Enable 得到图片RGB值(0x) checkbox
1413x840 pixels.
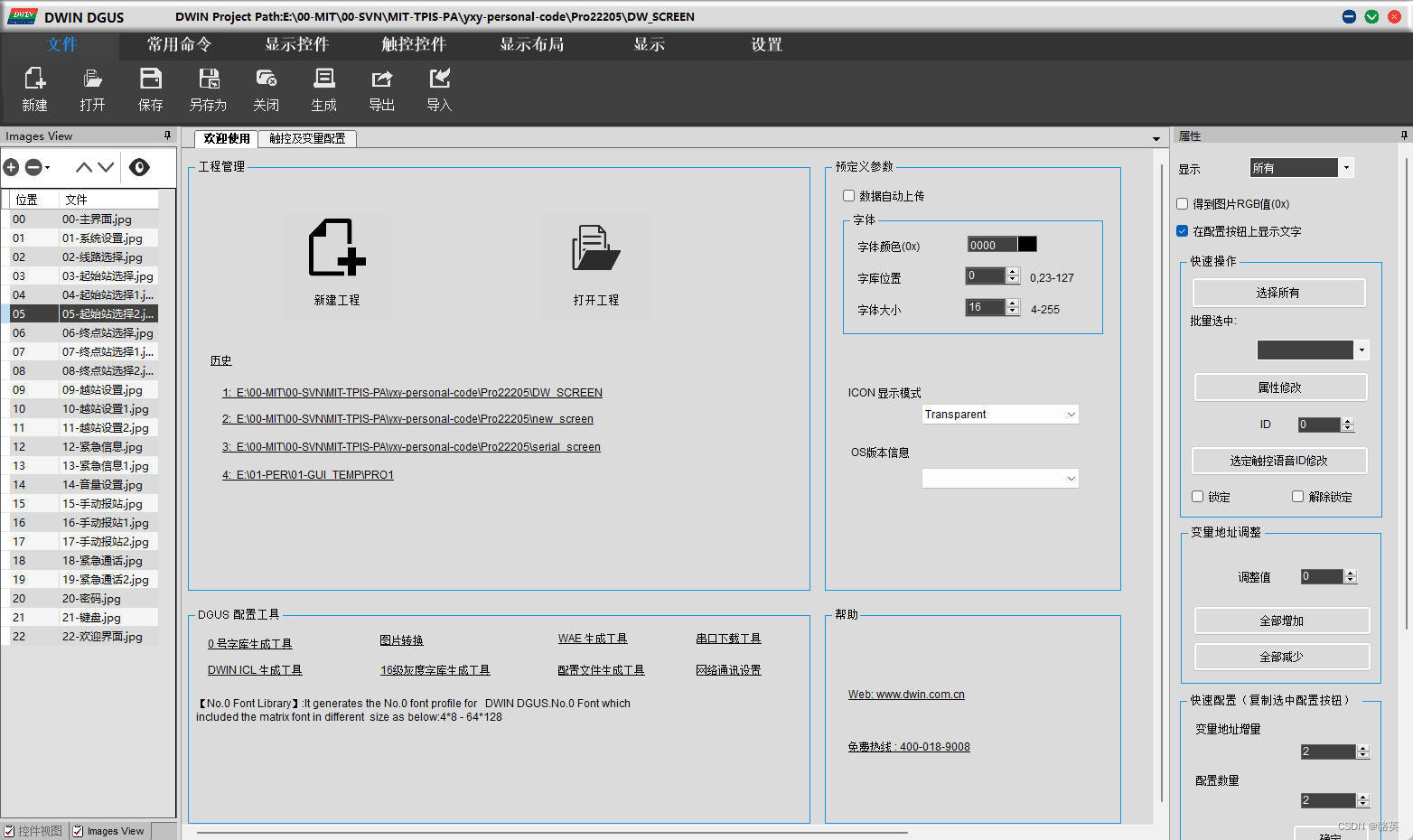(1182, 203)
